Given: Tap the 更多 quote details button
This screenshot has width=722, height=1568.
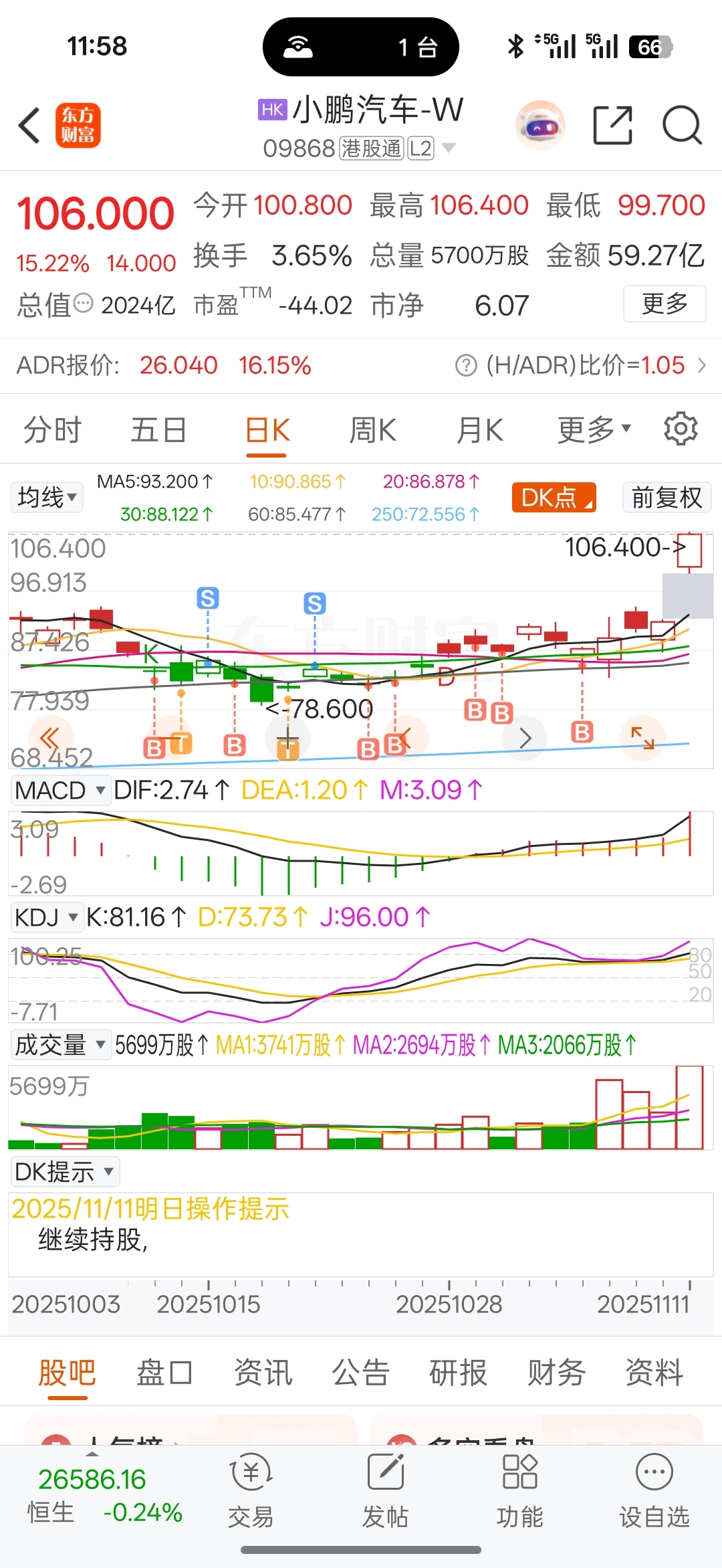Looking at the screenshot, I should tap(665, 304).
